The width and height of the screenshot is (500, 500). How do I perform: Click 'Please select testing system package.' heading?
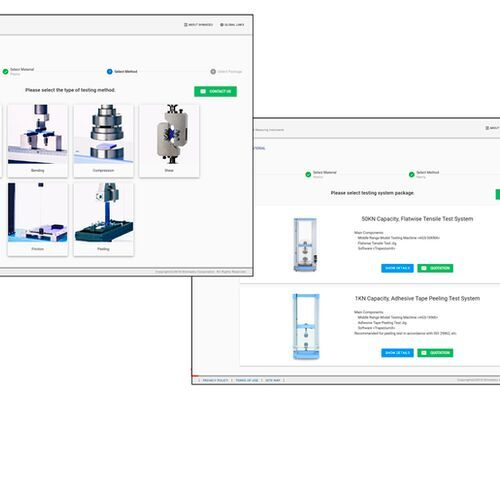point(372,193)
